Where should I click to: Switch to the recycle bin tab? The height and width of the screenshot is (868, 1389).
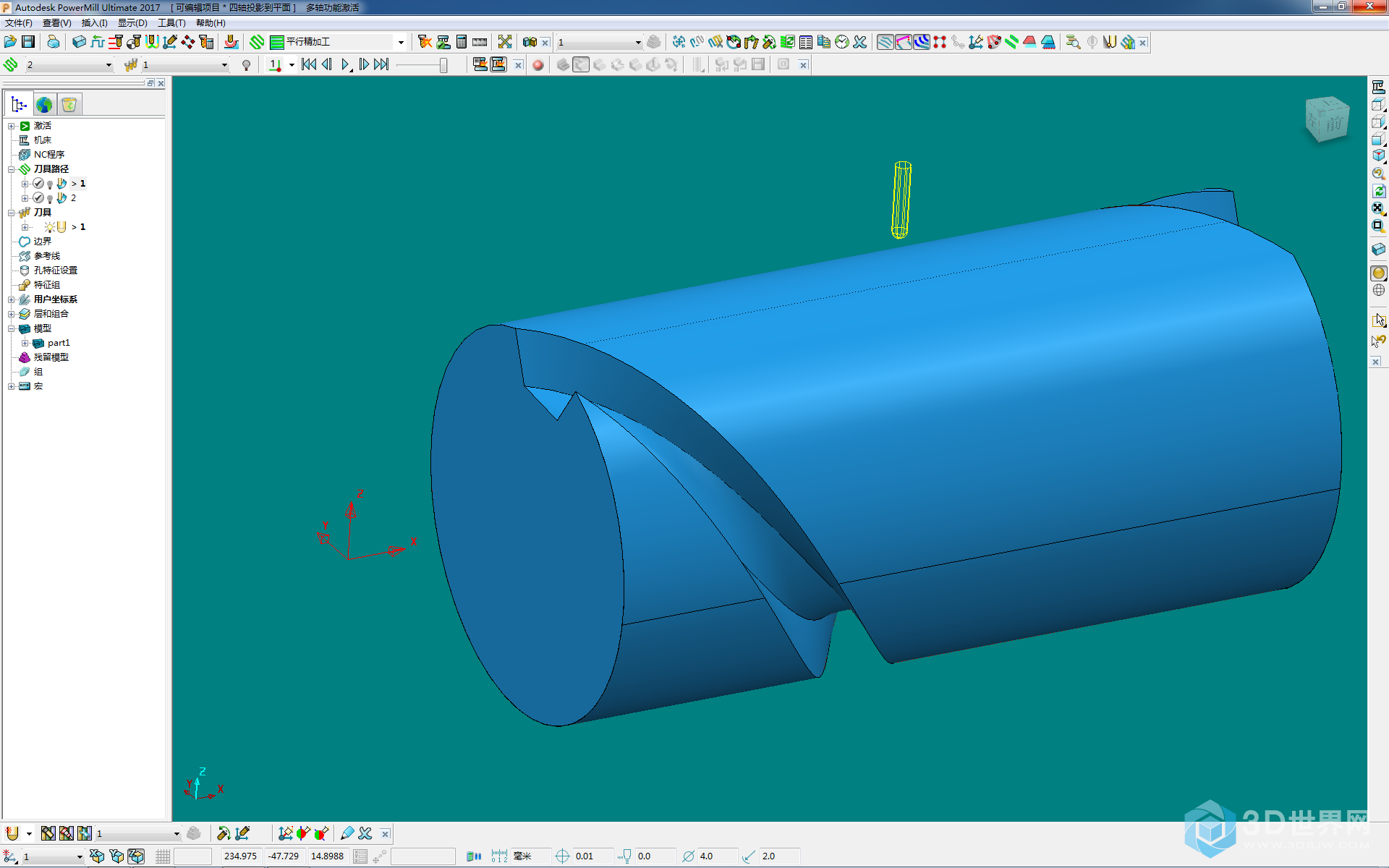pos(69,105)
